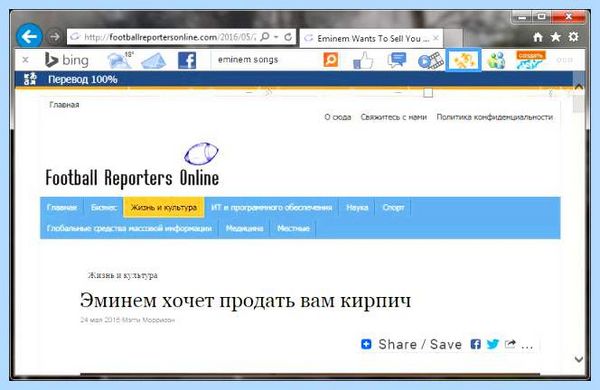
Task: Click the Football Reporters Online logo
Action: 132,165
